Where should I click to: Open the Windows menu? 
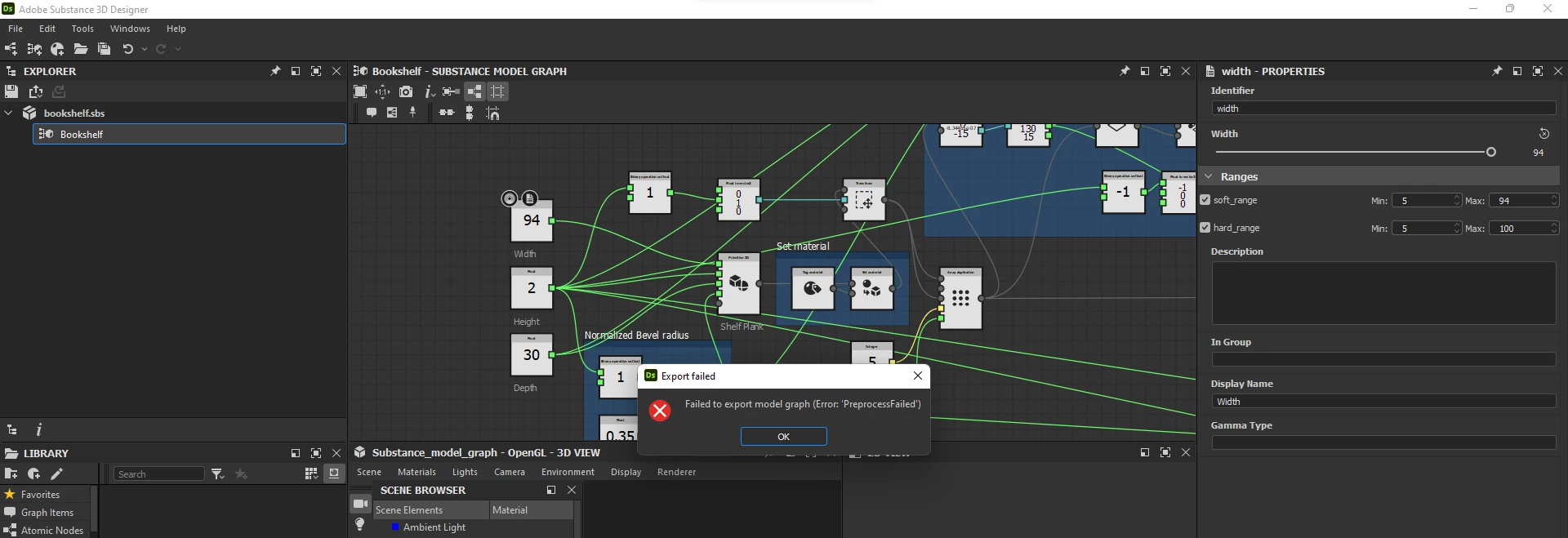(130, 29)
